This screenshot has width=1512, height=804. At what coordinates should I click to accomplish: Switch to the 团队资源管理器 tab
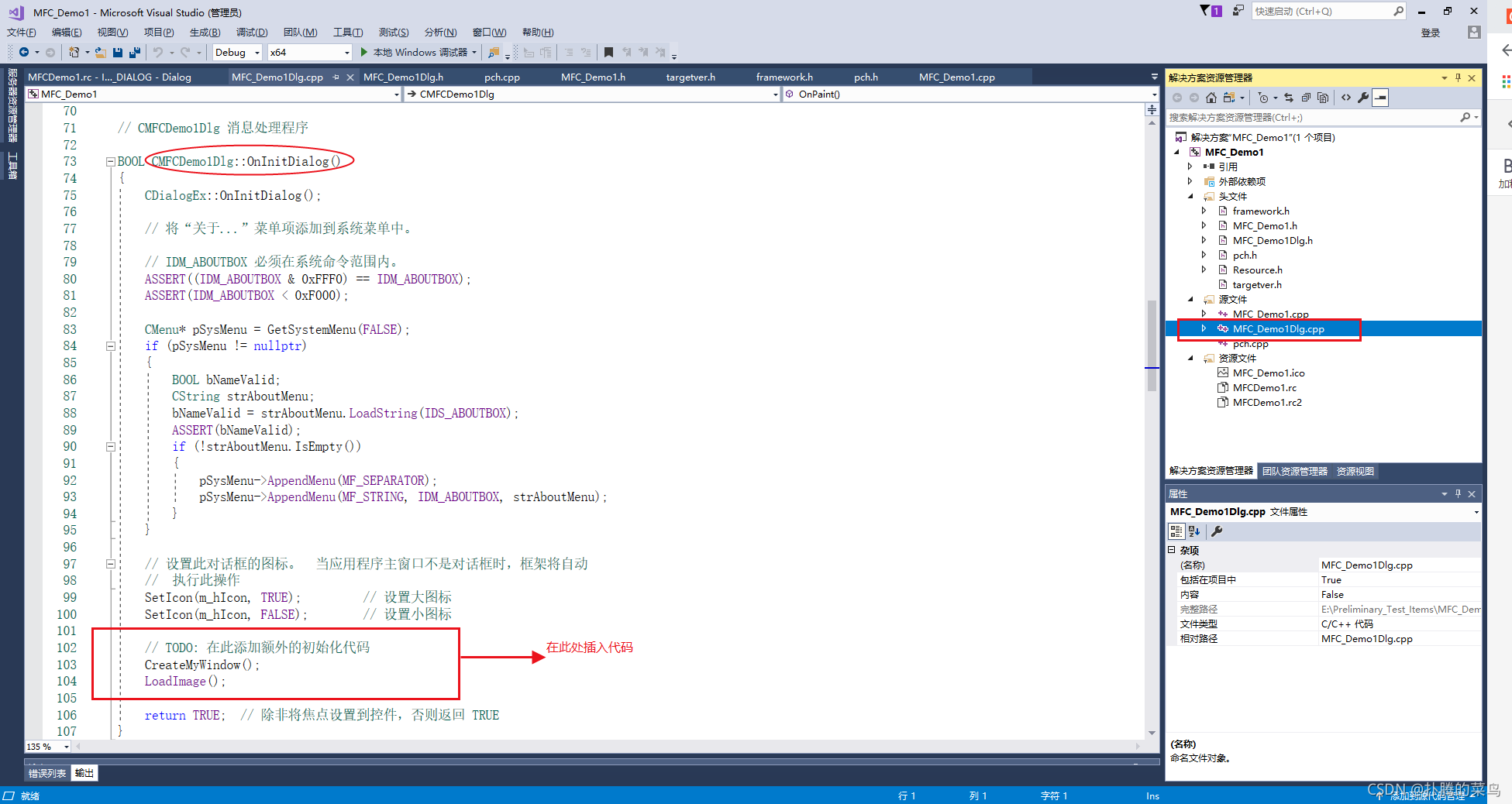coord(1294,471)
